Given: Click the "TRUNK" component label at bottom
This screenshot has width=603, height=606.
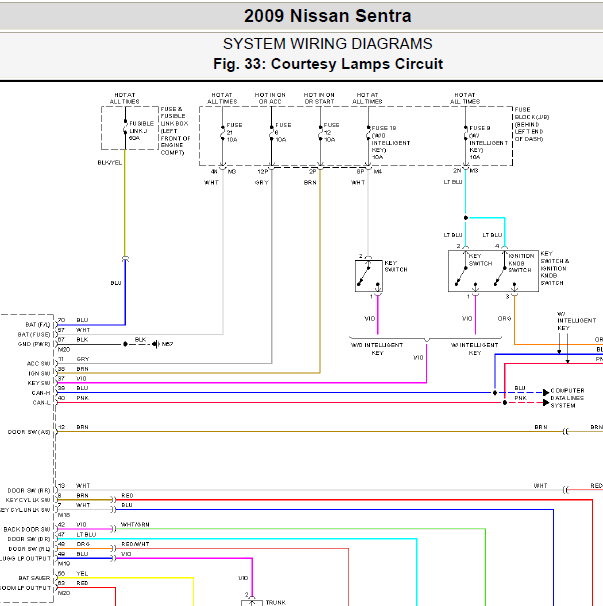Looking at the screenshot, I should coord(276,602).
